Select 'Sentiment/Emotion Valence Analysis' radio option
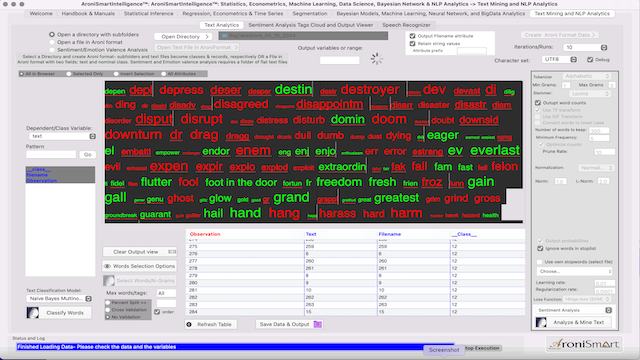The image size is (640, 360). (52, 49)
